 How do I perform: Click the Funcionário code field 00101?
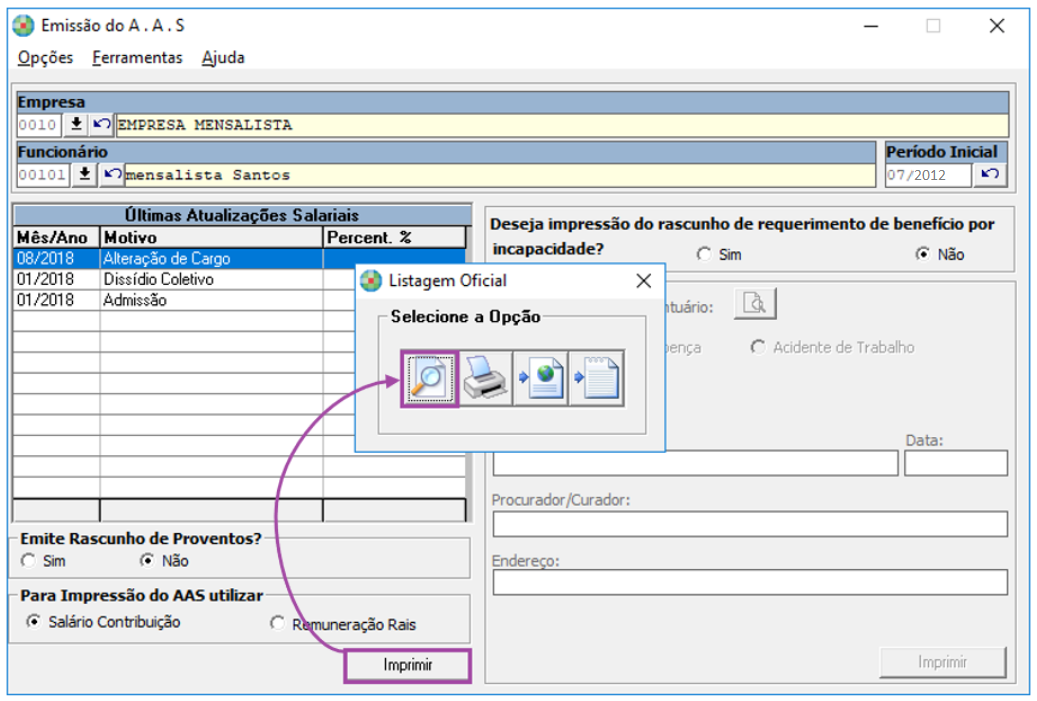[x=43, y=175]
